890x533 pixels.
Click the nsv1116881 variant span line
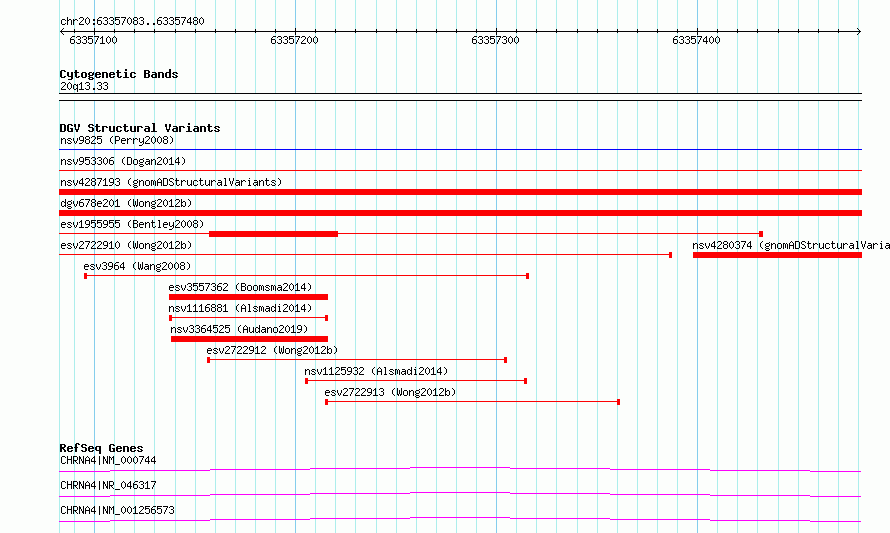tap(249, 318)
